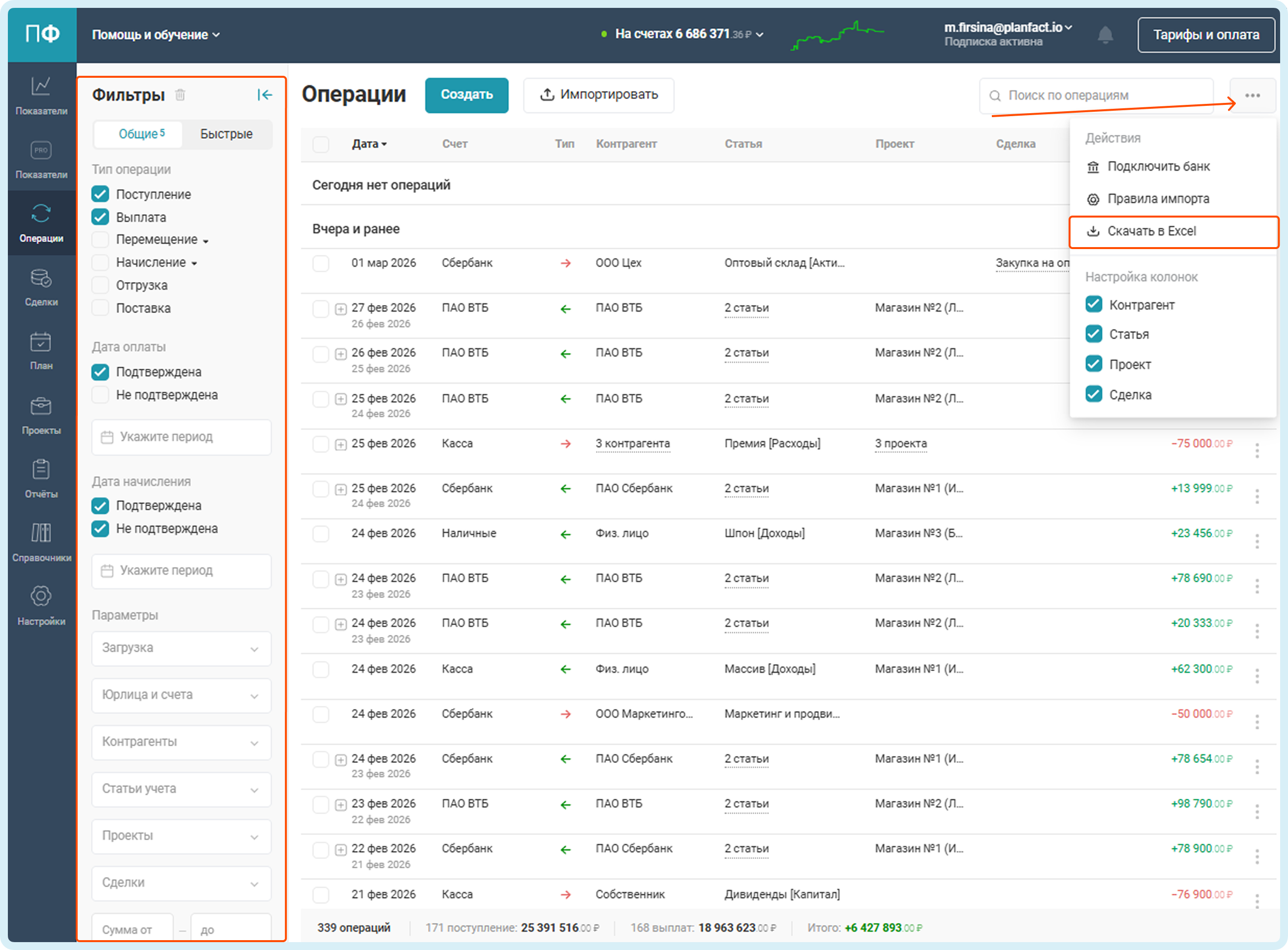Viewport: 1288px width, 950px height.
Task: Collapse the Фильтры panel with arrow icon
Action: pyautogui.click(x=264, y=95)
